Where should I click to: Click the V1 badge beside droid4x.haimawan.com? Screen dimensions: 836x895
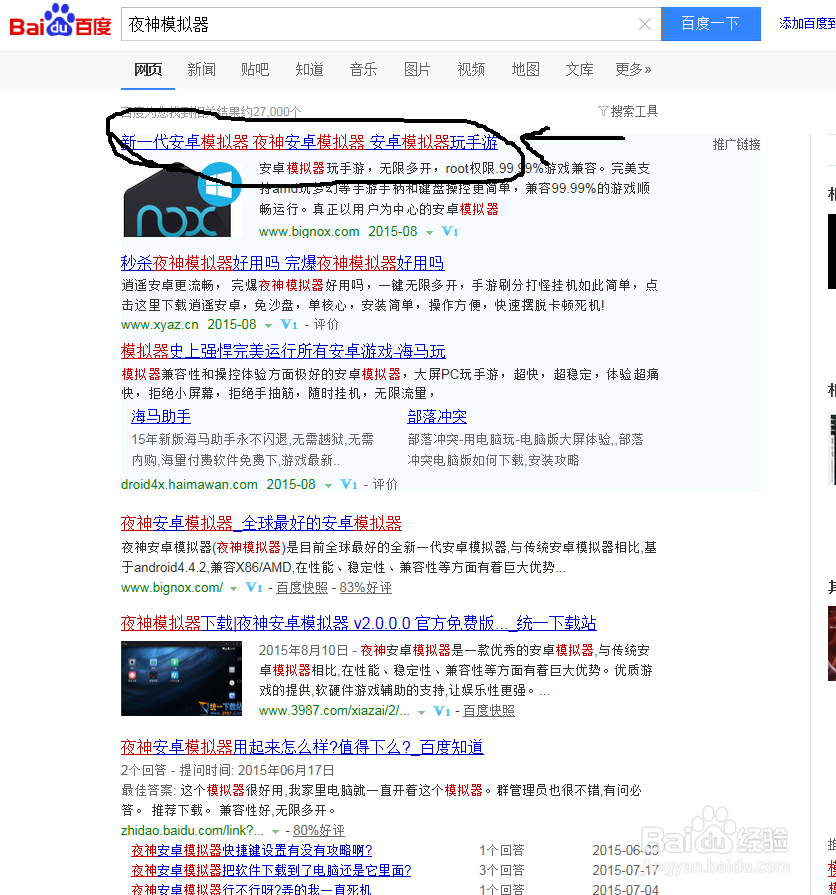point(349,484)
